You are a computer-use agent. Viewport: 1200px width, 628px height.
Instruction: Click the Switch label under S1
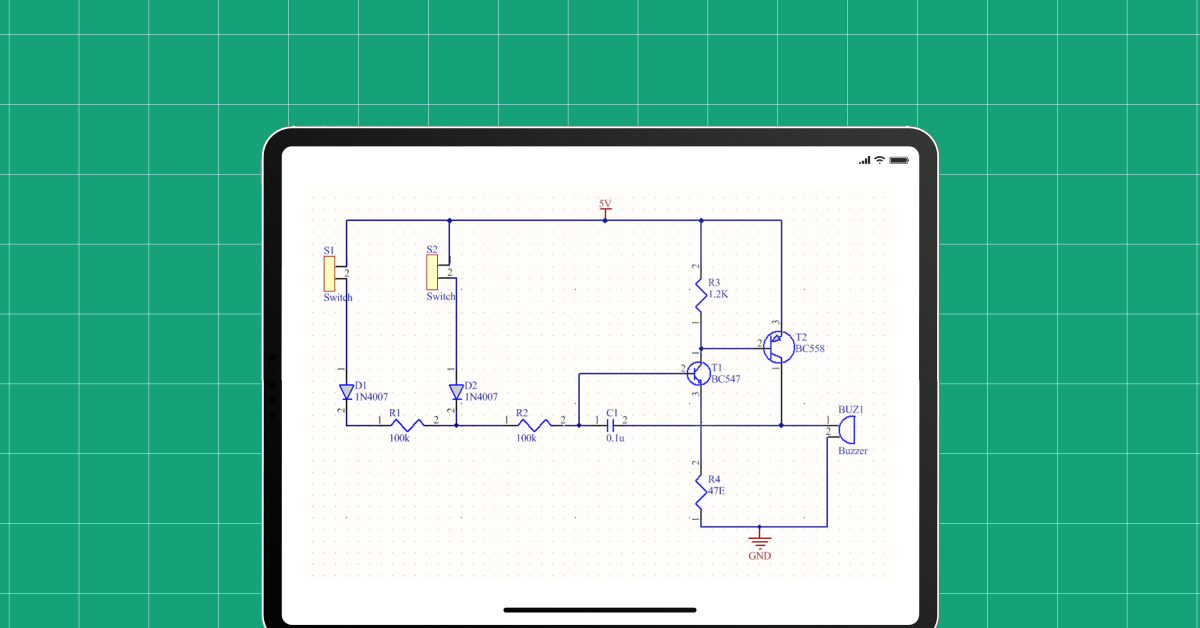coord(338,298)
